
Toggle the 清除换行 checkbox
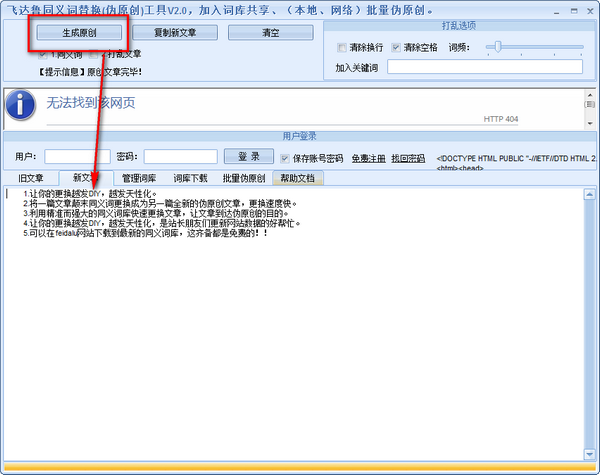343,48
